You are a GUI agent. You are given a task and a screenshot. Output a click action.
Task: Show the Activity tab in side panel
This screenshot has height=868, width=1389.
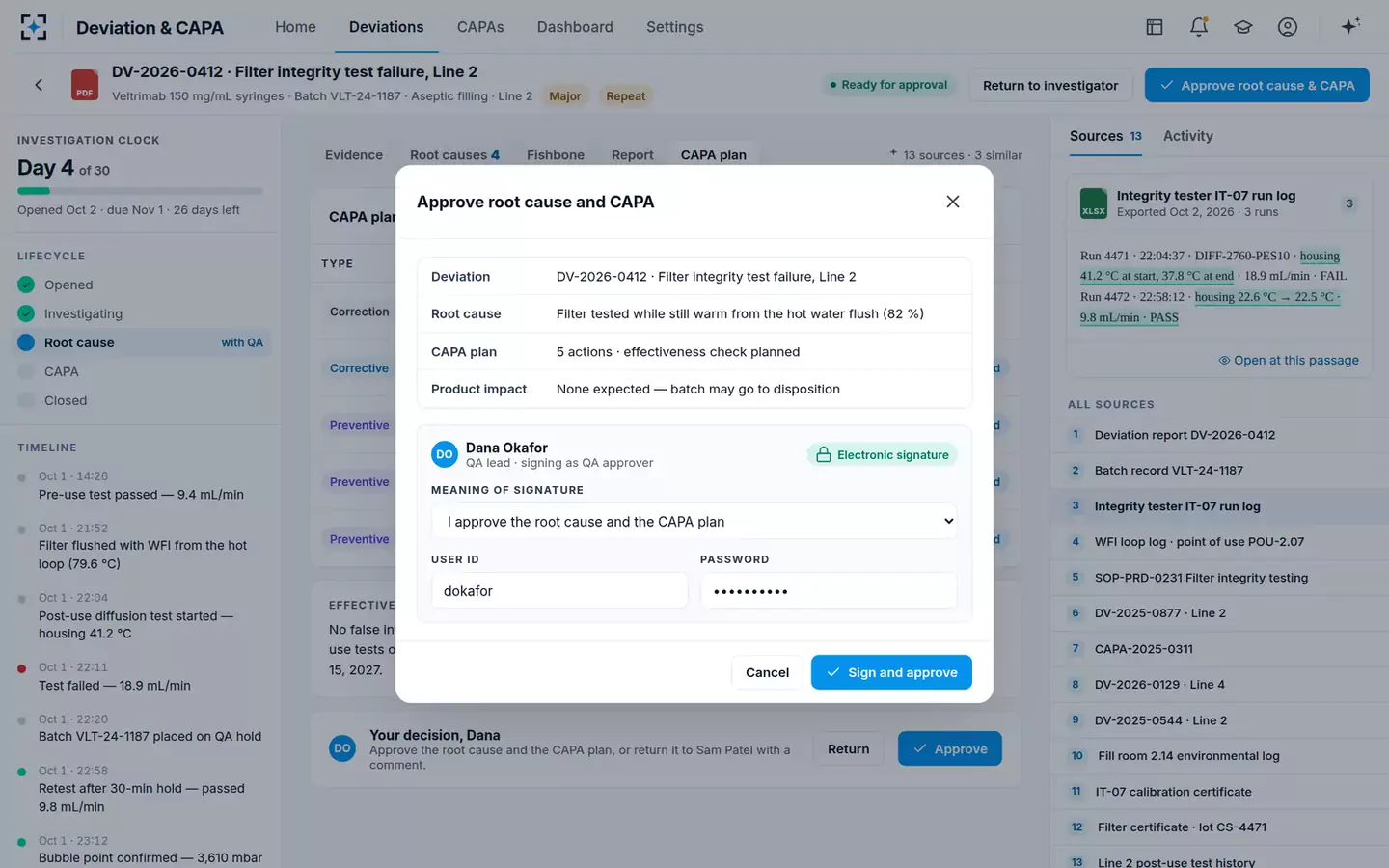pos(1188,136)
